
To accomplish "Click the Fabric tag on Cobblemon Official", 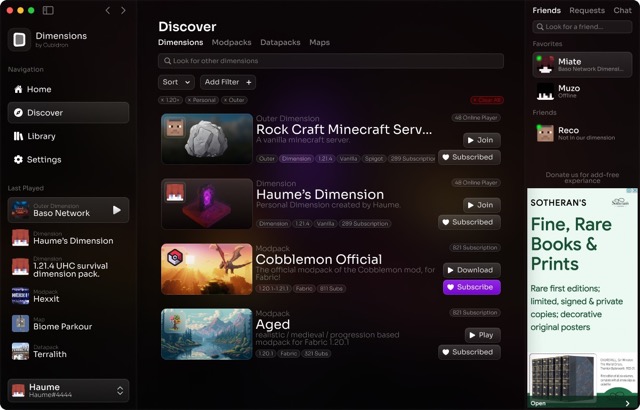I will tap(304, 288).
